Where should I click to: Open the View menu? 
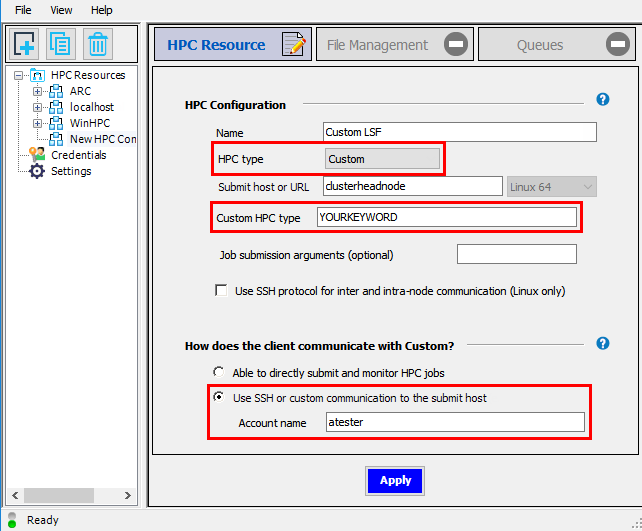[x=61, y=10]
